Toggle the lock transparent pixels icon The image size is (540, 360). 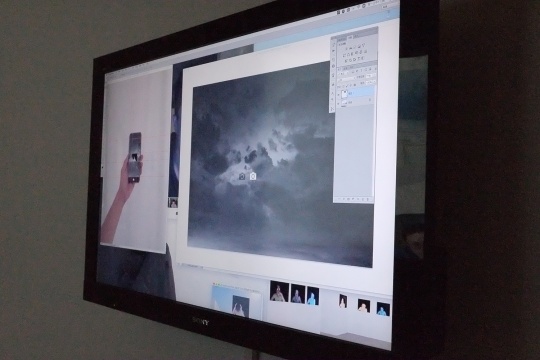point(343,86)
